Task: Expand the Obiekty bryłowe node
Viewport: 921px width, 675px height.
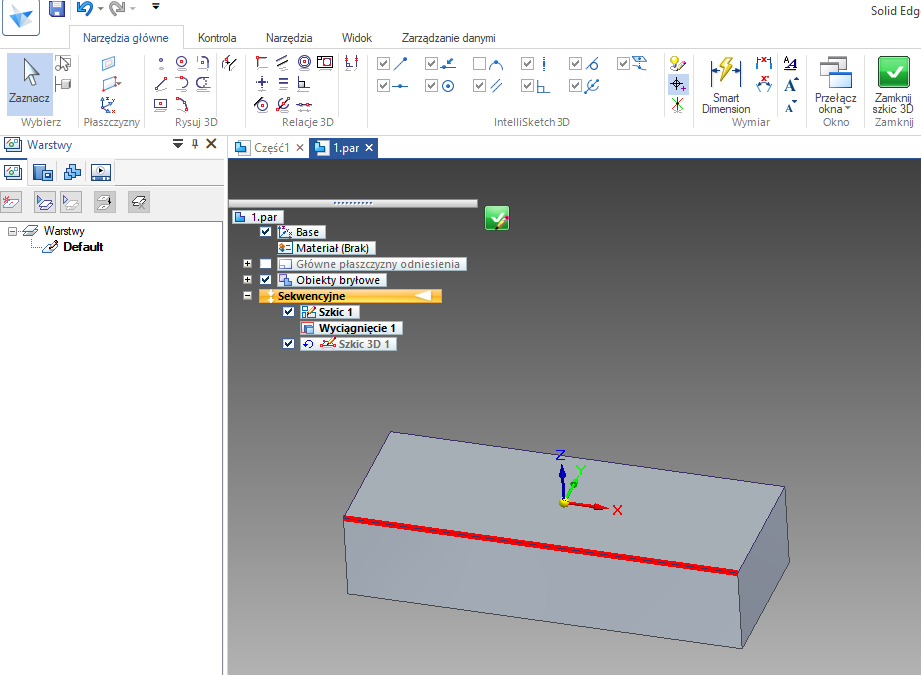Action: point(247,280)
